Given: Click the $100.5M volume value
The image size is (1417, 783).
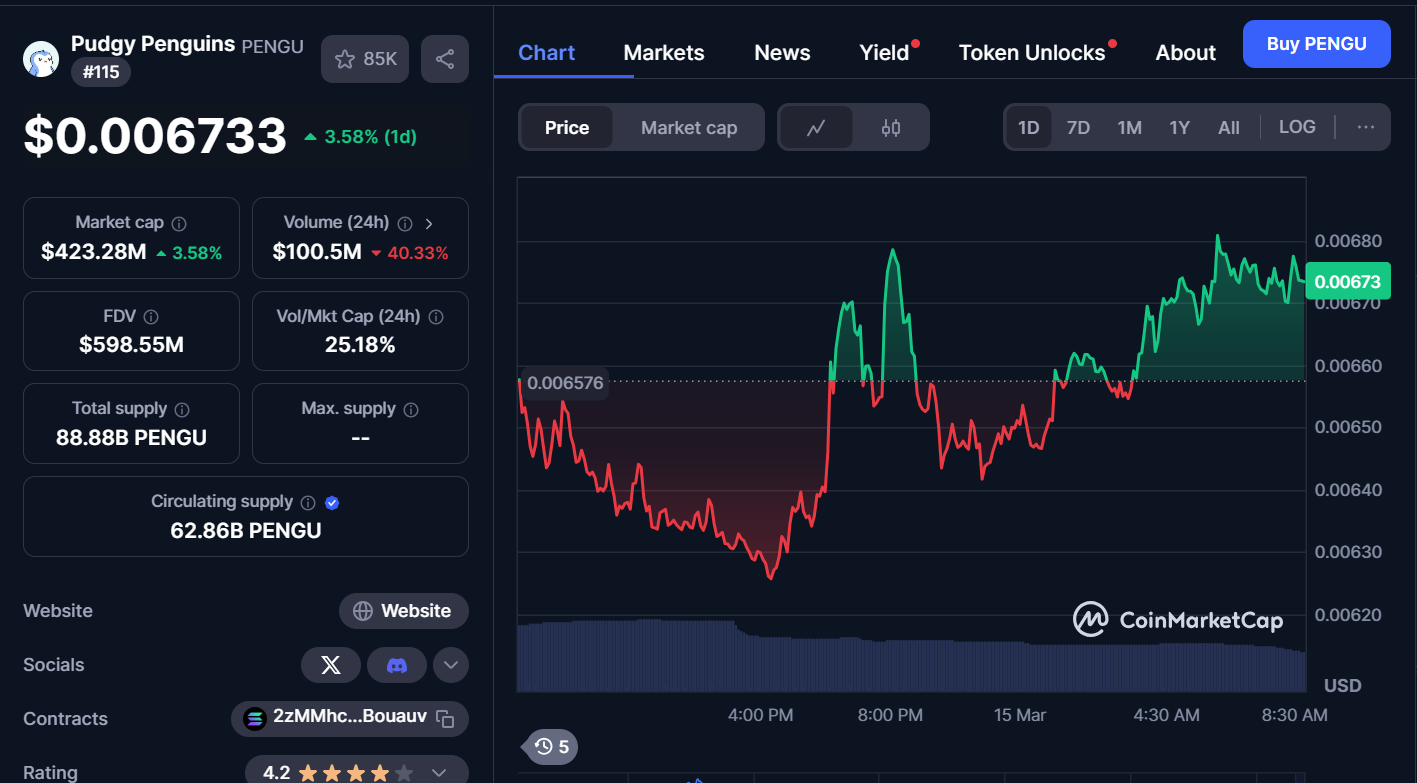Looking at the screenshot, I should point(317,252).
